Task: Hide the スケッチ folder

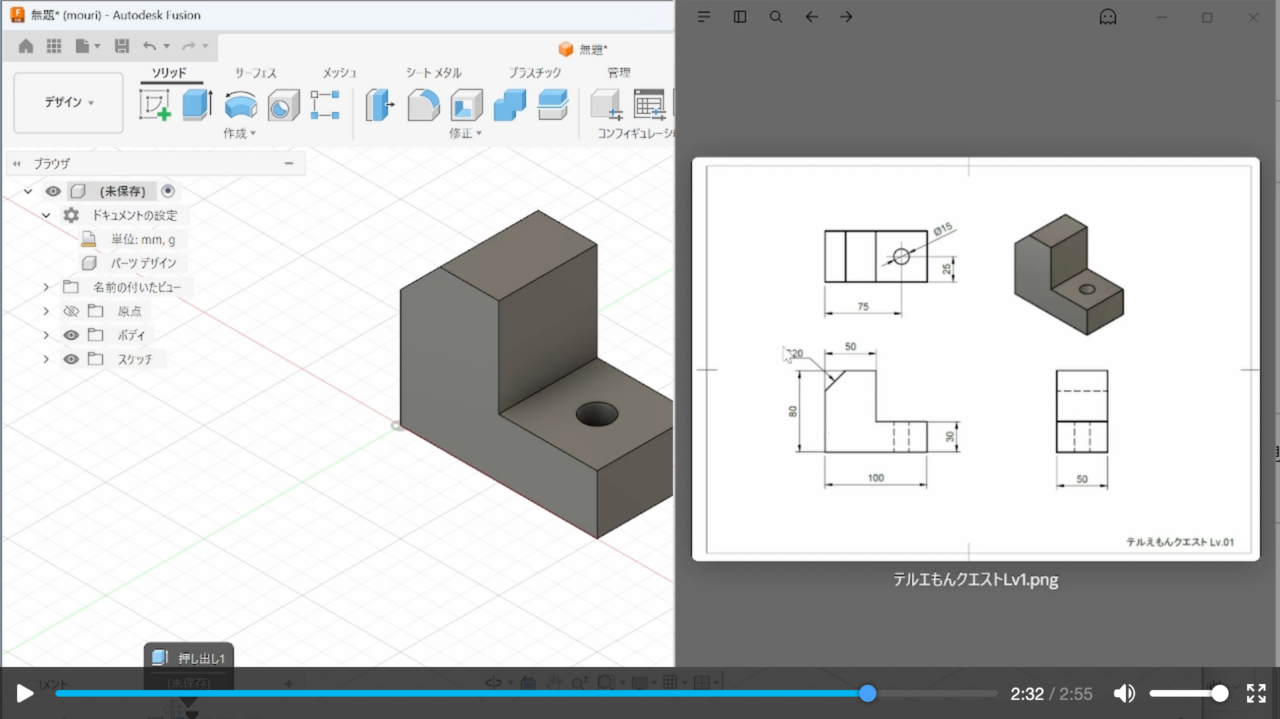Action: click(x=71, y=359)
